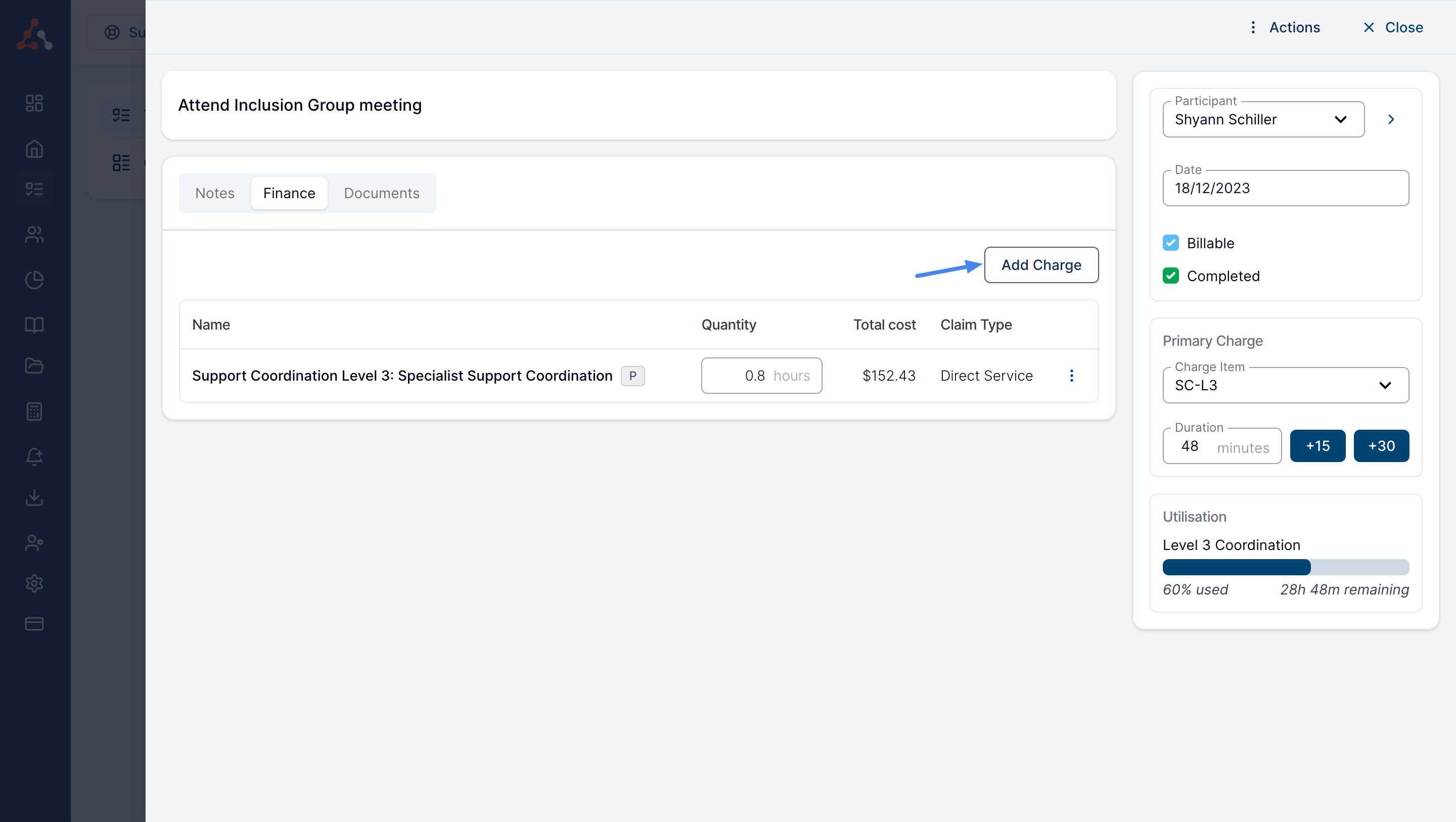The height and width of the screenshot is (822, 1456).
Task: Open the calculator icon in sidebar
Action: pos(34,412)
